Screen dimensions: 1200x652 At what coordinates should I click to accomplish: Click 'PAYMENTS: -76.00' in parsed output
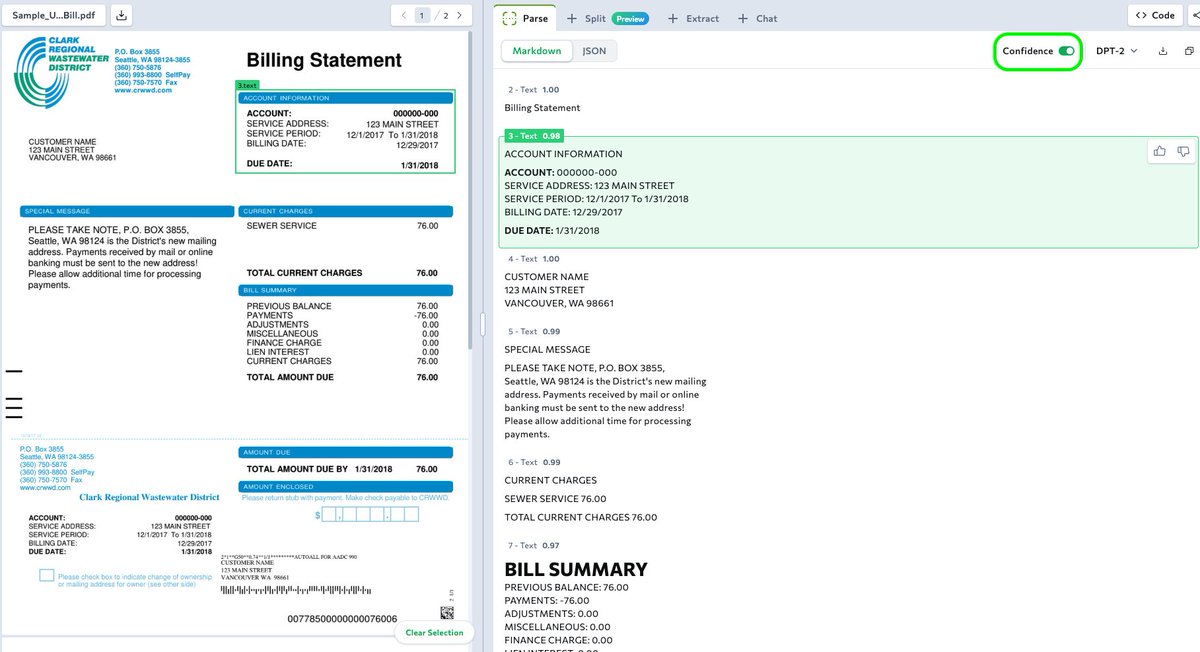coord(549,601)
